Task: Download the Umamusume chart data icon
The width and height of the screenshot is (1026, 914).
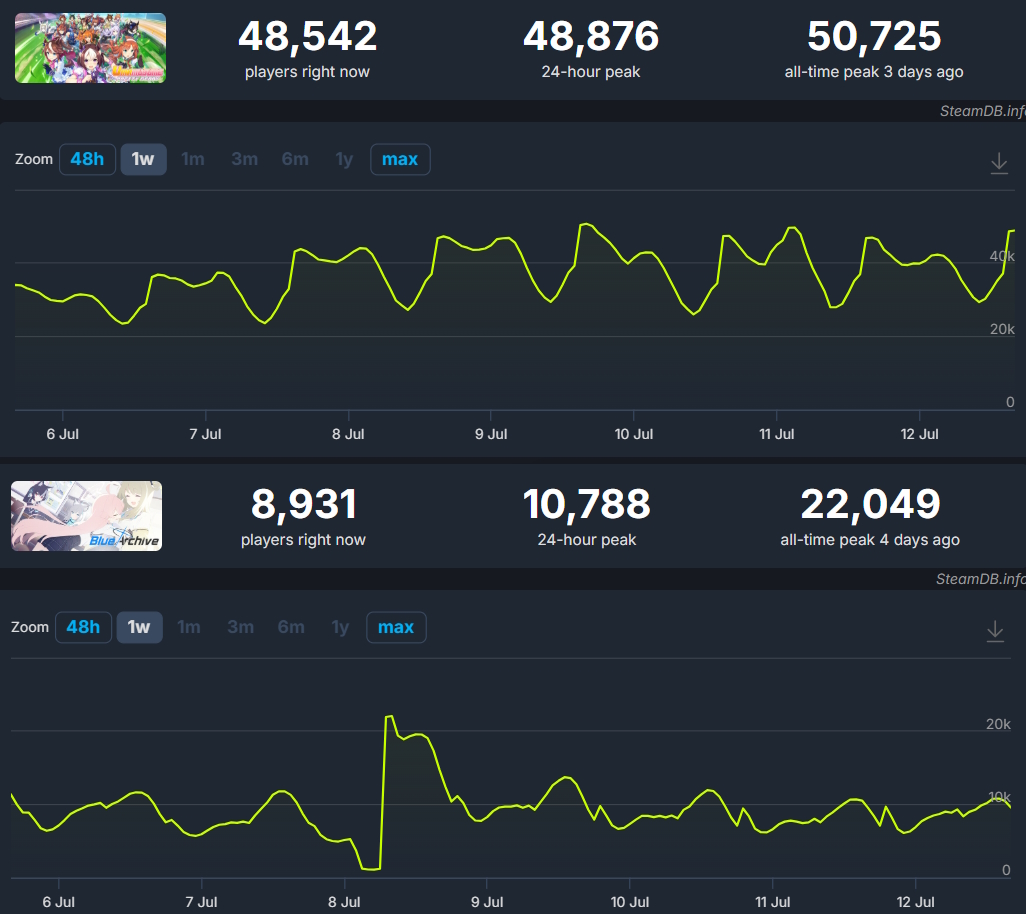Action: (x=999, y=162)
